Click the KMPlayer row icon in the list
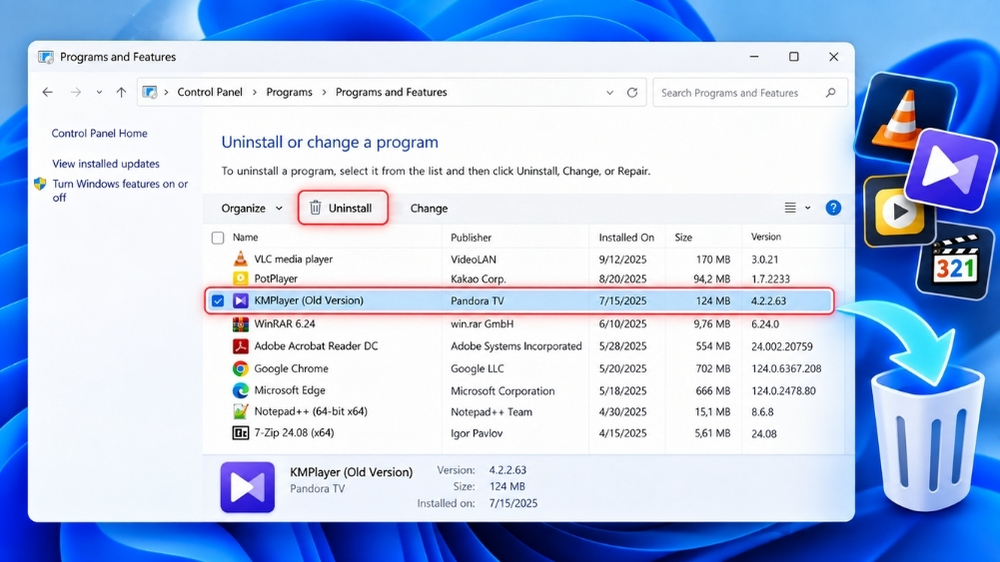1000x562 pixels. point(240,300)
